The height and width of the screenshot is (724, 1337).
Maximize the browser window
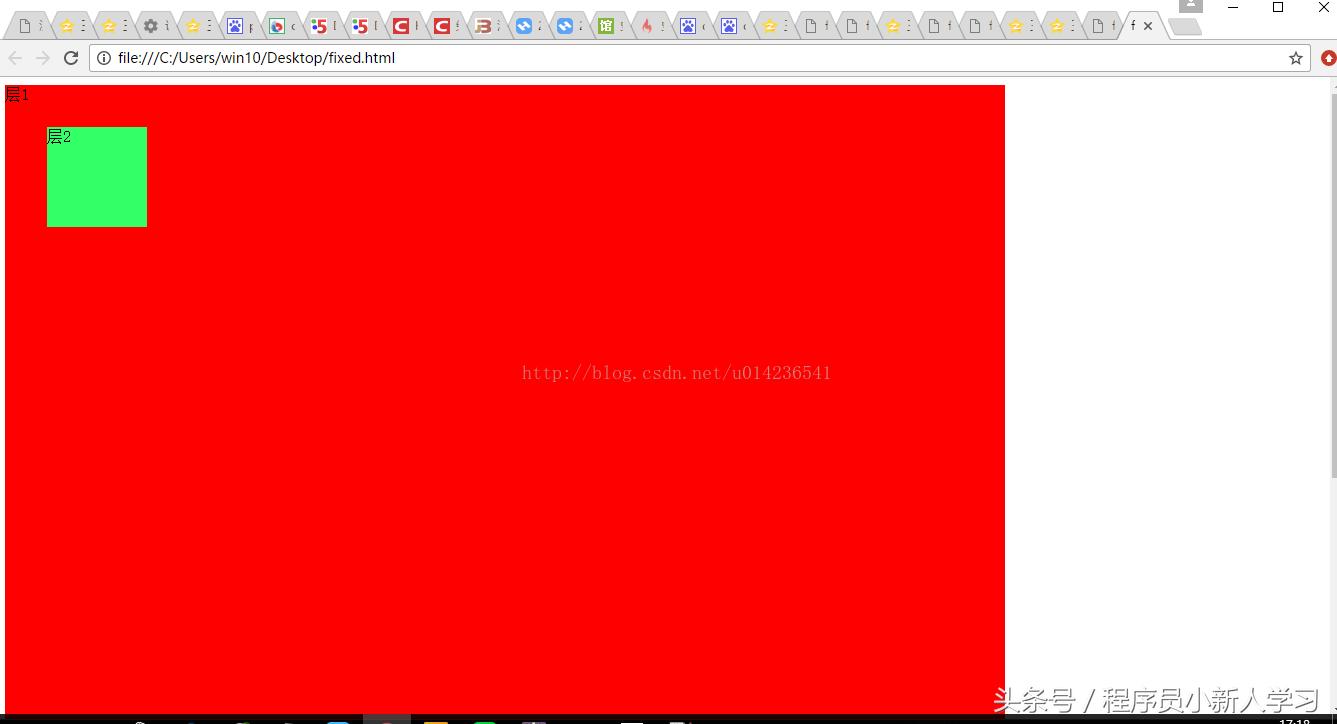1278,7
